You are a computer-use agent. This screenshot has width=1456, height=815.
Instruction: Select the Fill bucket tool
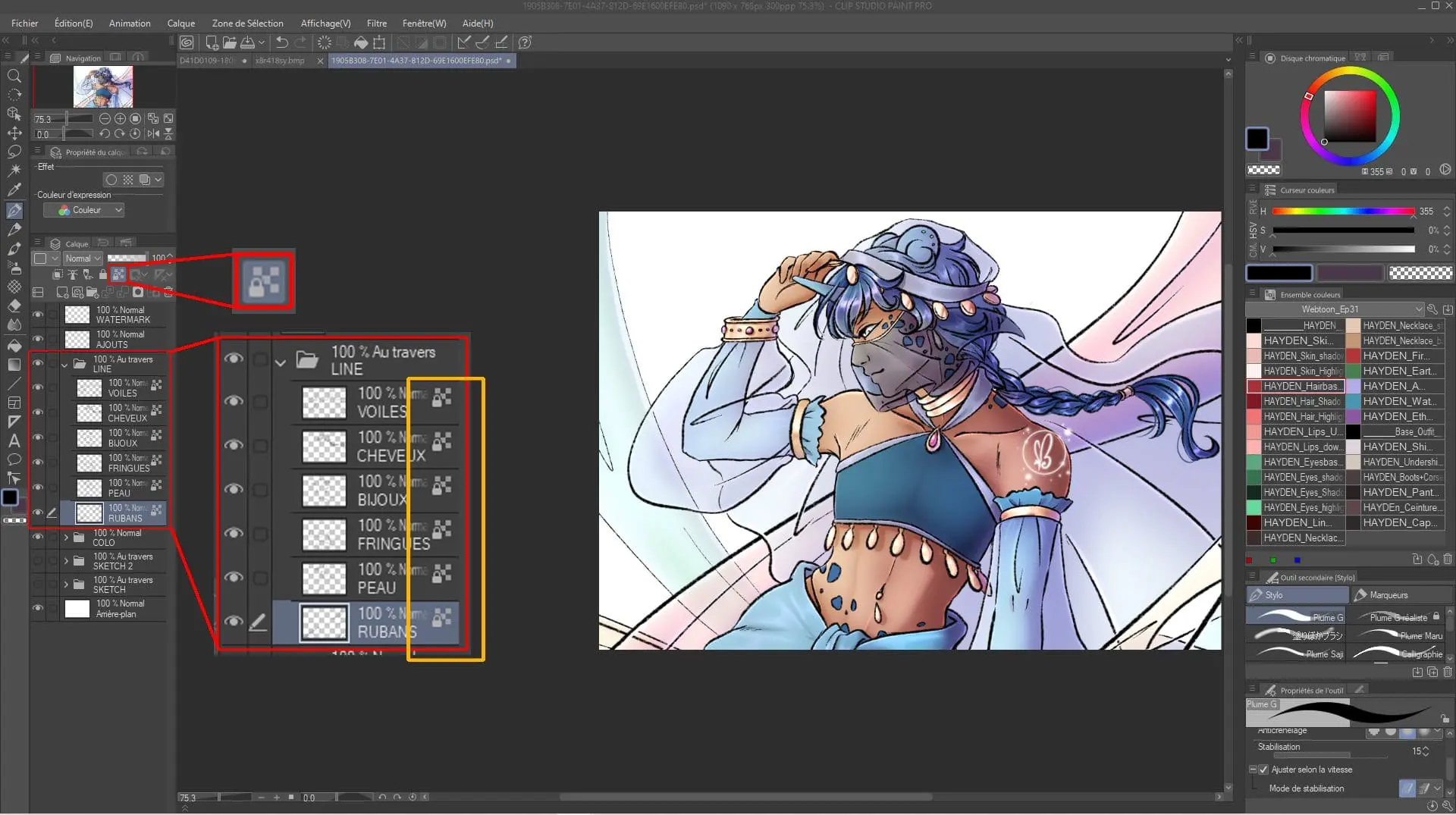14,346
